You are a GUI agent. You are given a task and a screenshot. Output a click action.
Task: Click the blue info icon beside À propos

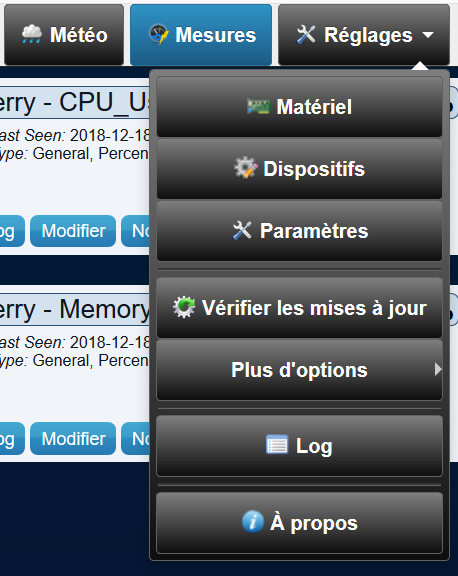pos(253,521)
